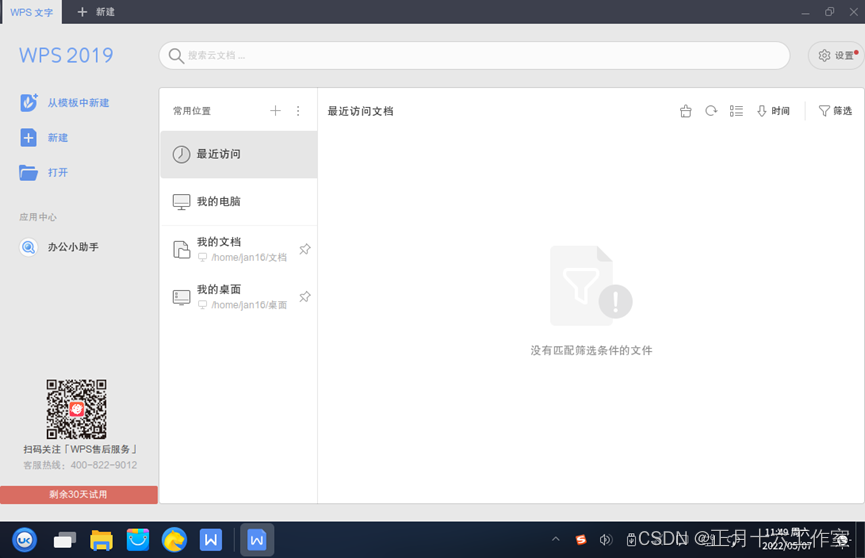Click the WPS 2019 logo text

coord(66,55)
